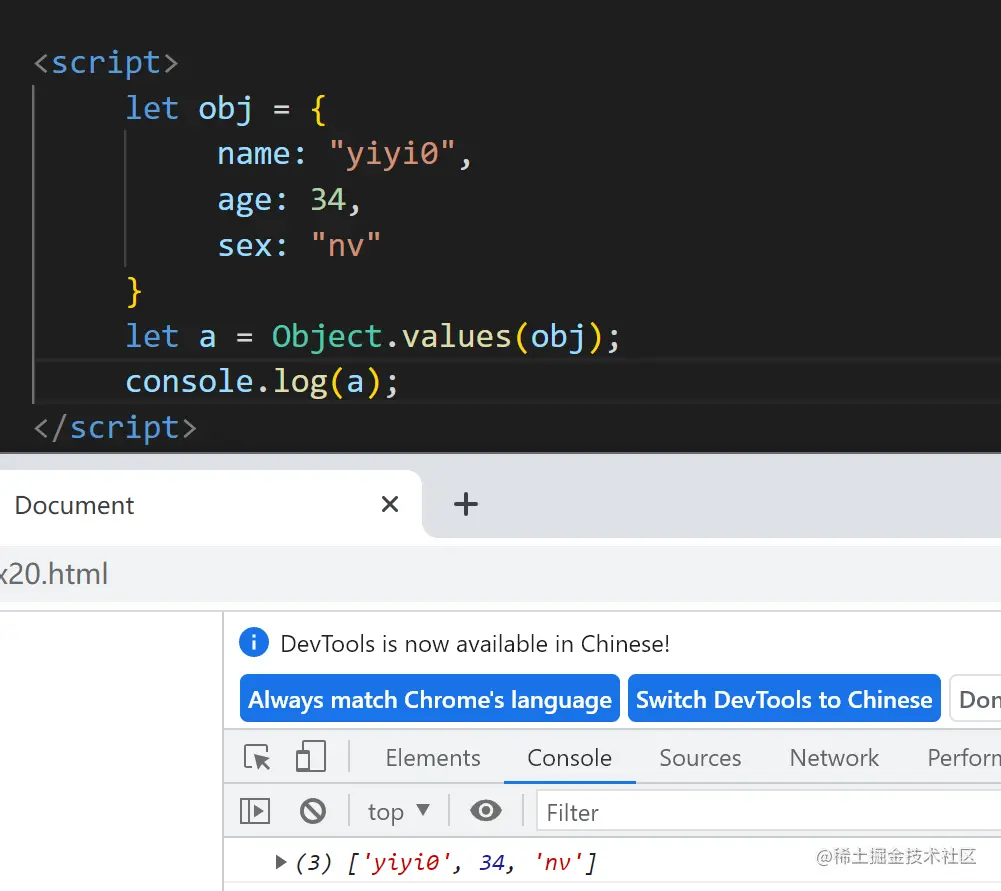
Task: Click the 'let obj = {' code line
Action: click(226, 109)
